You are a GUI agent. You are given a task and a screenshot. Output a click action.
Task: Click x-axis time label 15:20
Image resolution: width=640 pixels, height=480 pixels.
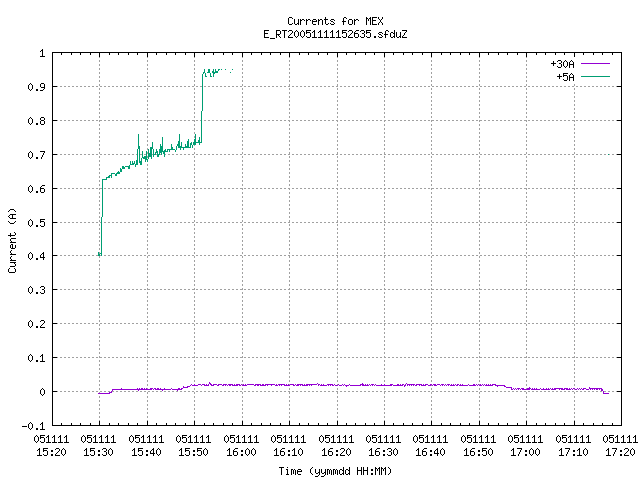(x=51, y=452)
